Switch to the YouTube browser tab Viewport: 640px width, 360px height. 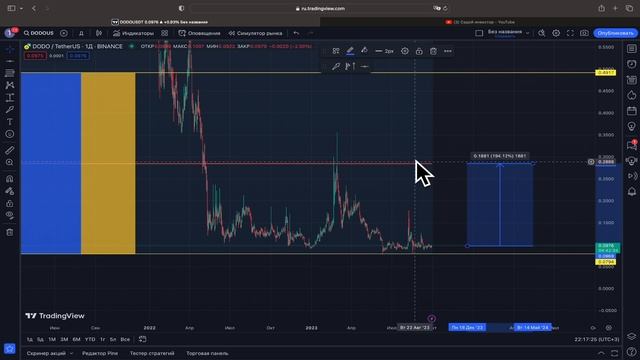pos(480,22)
